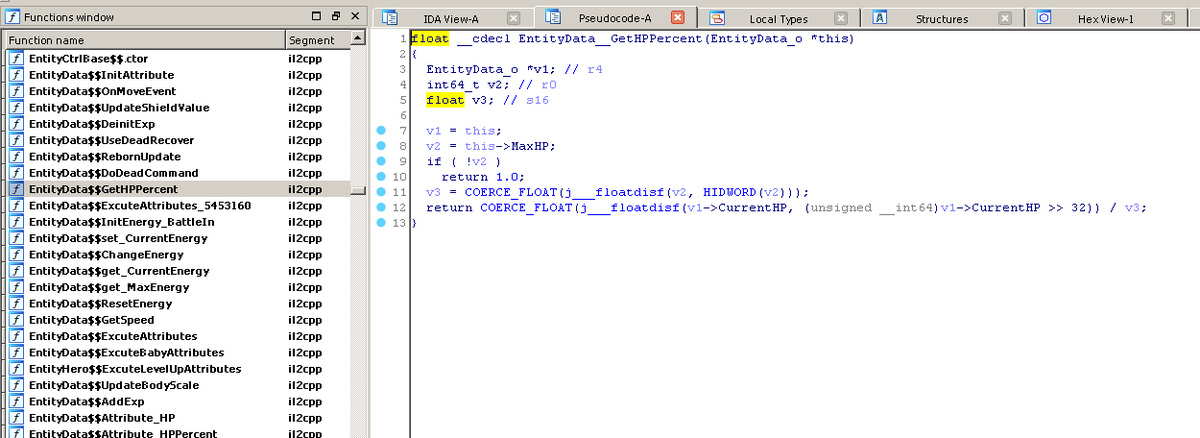Toggle breakpoint dot on line 7
The width and height of the screenshot is (1200, 438).
point(381,131)
